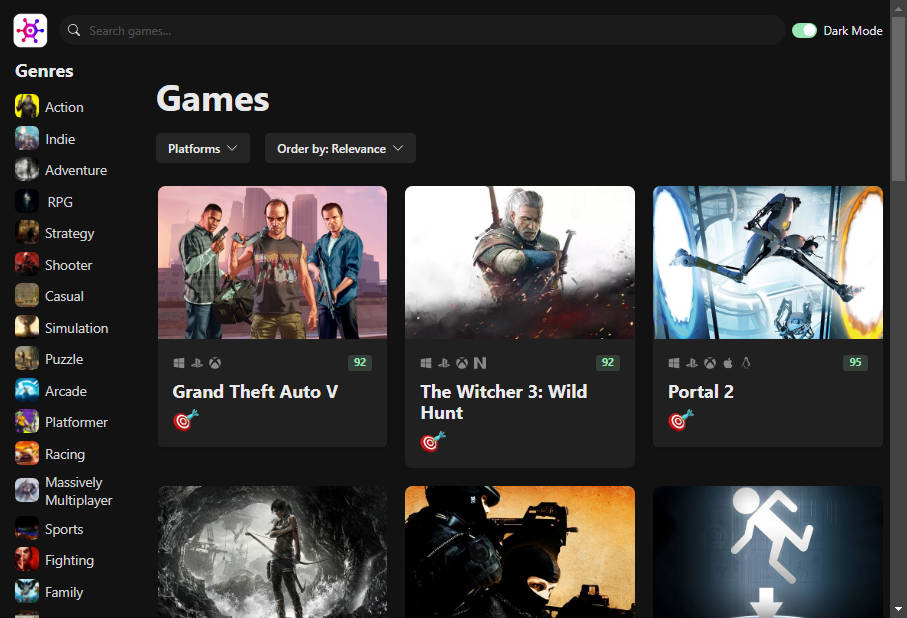Select the Shooter genre link
The height and width of the screenshot is (618, 907).
[x=68, y=265]
